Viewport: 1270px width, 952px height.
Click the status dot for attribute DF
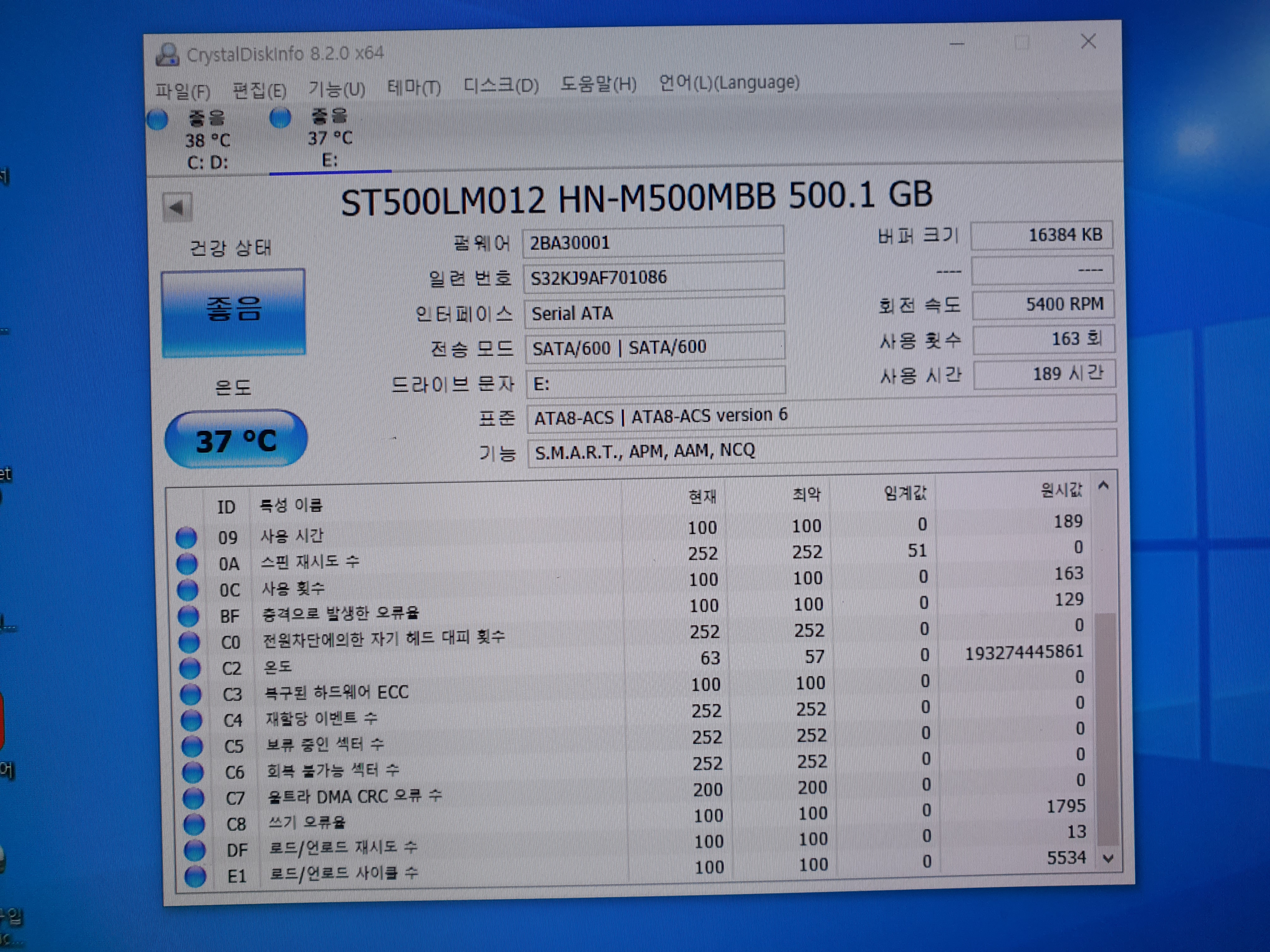pyautogui.click(x=195, y=850)
